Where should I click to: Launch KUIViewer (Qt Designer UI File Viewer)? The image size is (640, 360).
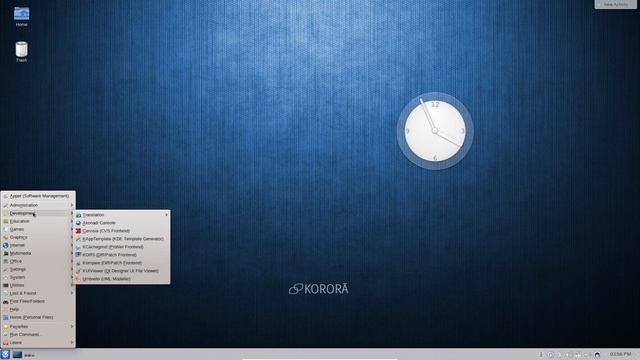tap(122, 271)
